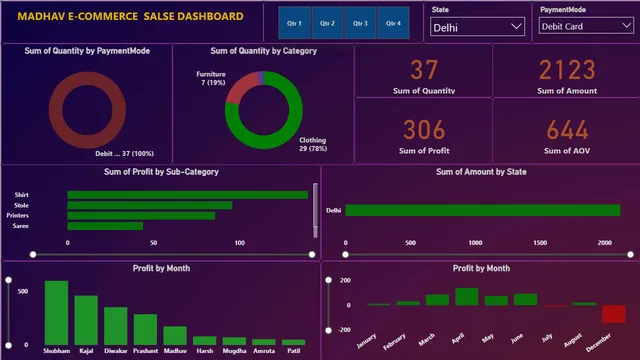This screenshot has width=640, height=360.
Task: Click the 306 Sum of Profit card
Action: (424, 131)
